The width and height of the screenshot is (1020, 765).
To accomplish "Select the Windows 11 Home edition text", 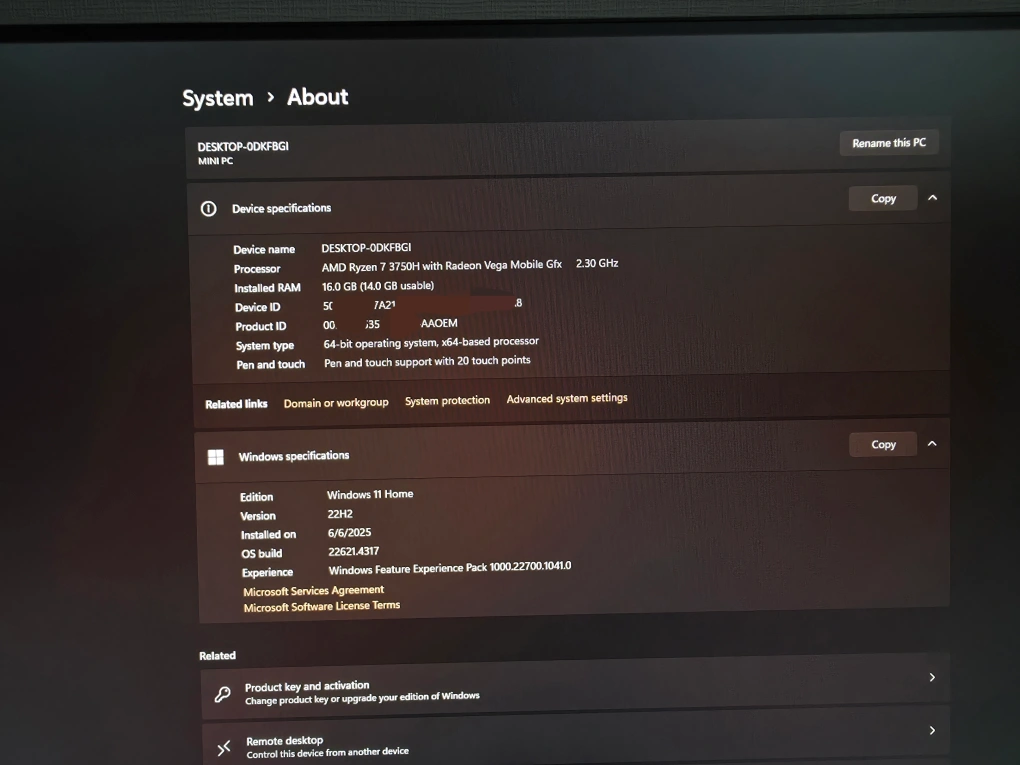I will [369, 494].
